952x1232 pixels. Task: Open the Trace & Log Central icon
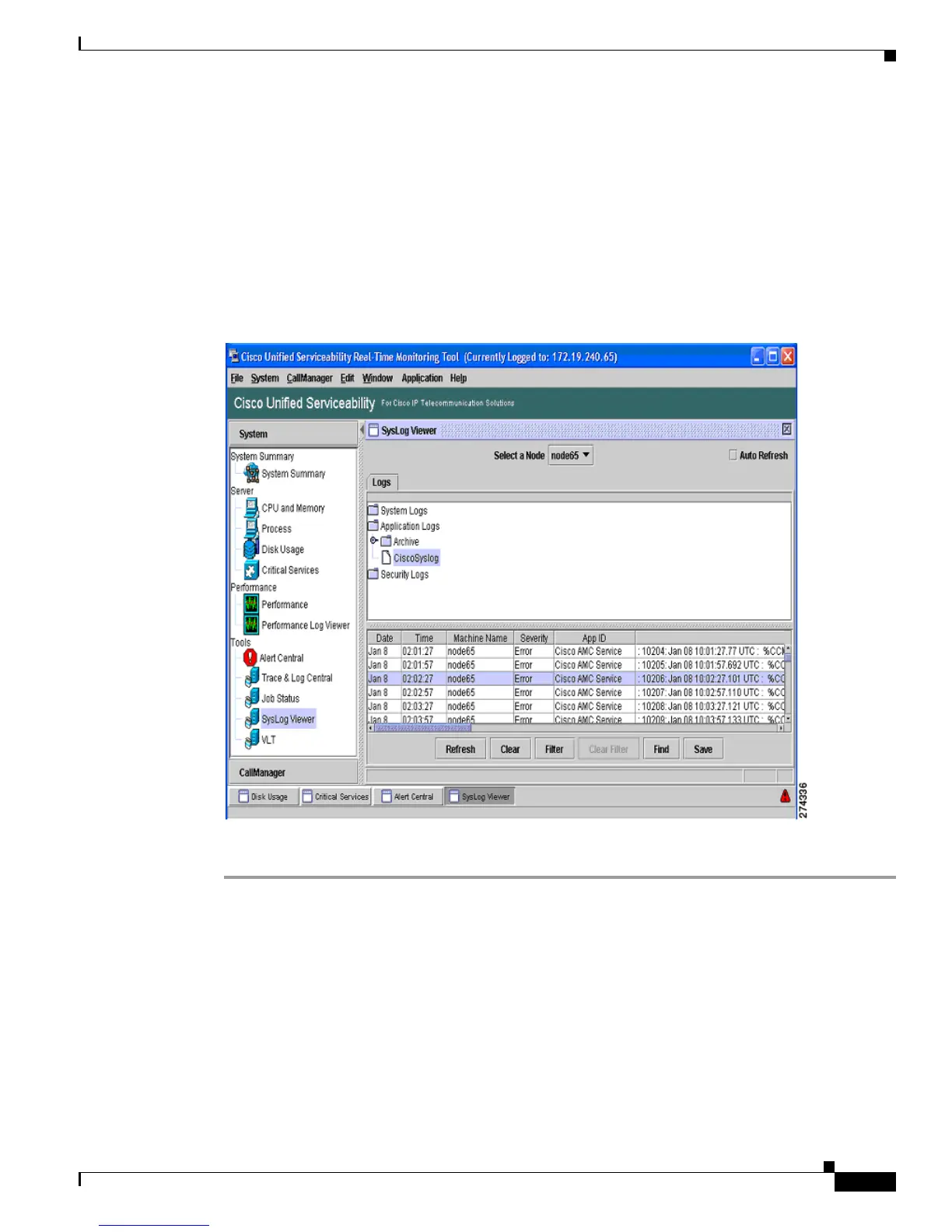[x=251, y=678]
